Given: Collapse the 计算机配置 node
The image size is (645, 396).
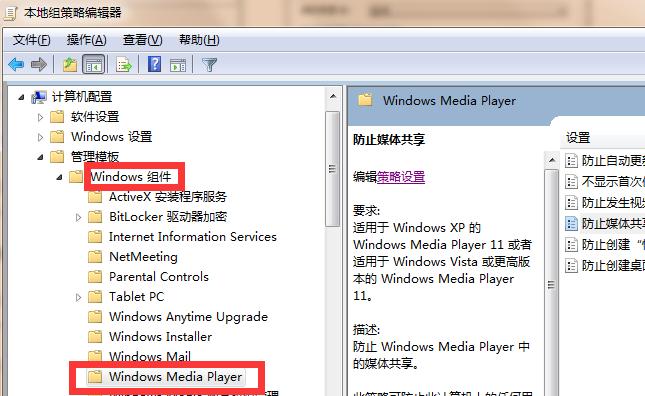Looking at the screenshot, I should tap(21, 97).
